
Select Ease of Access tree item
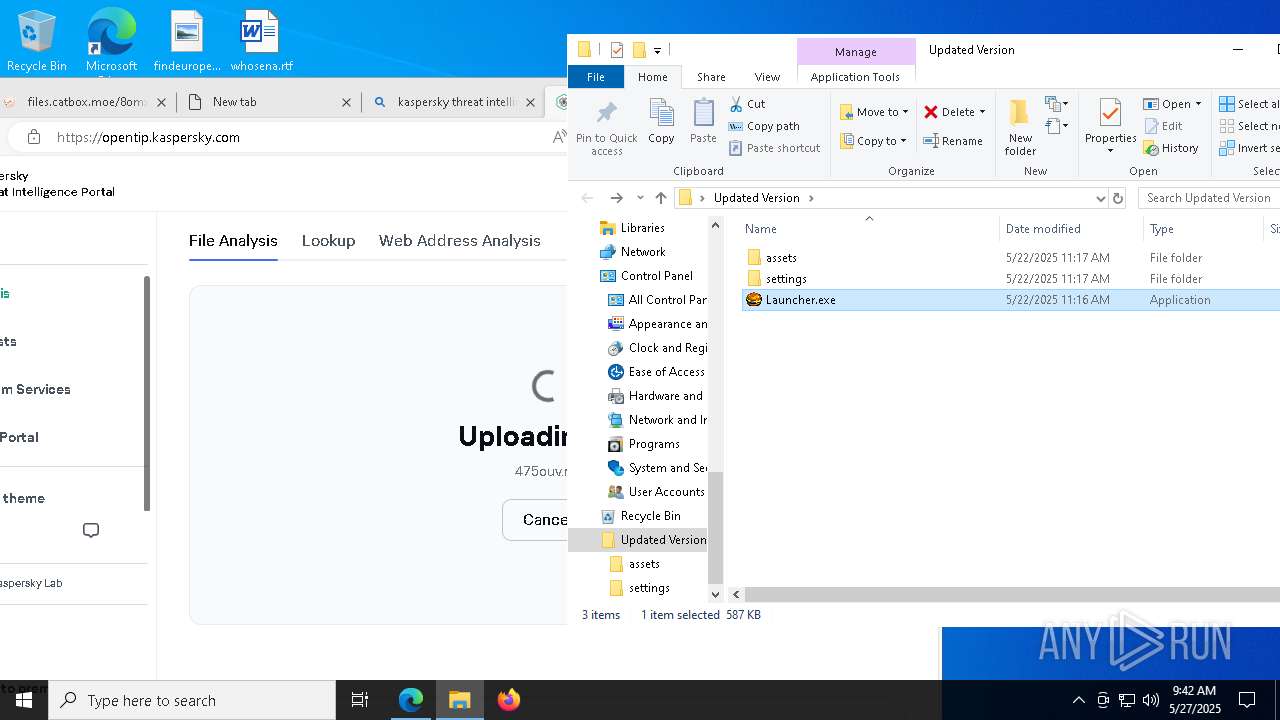point(666,372)
